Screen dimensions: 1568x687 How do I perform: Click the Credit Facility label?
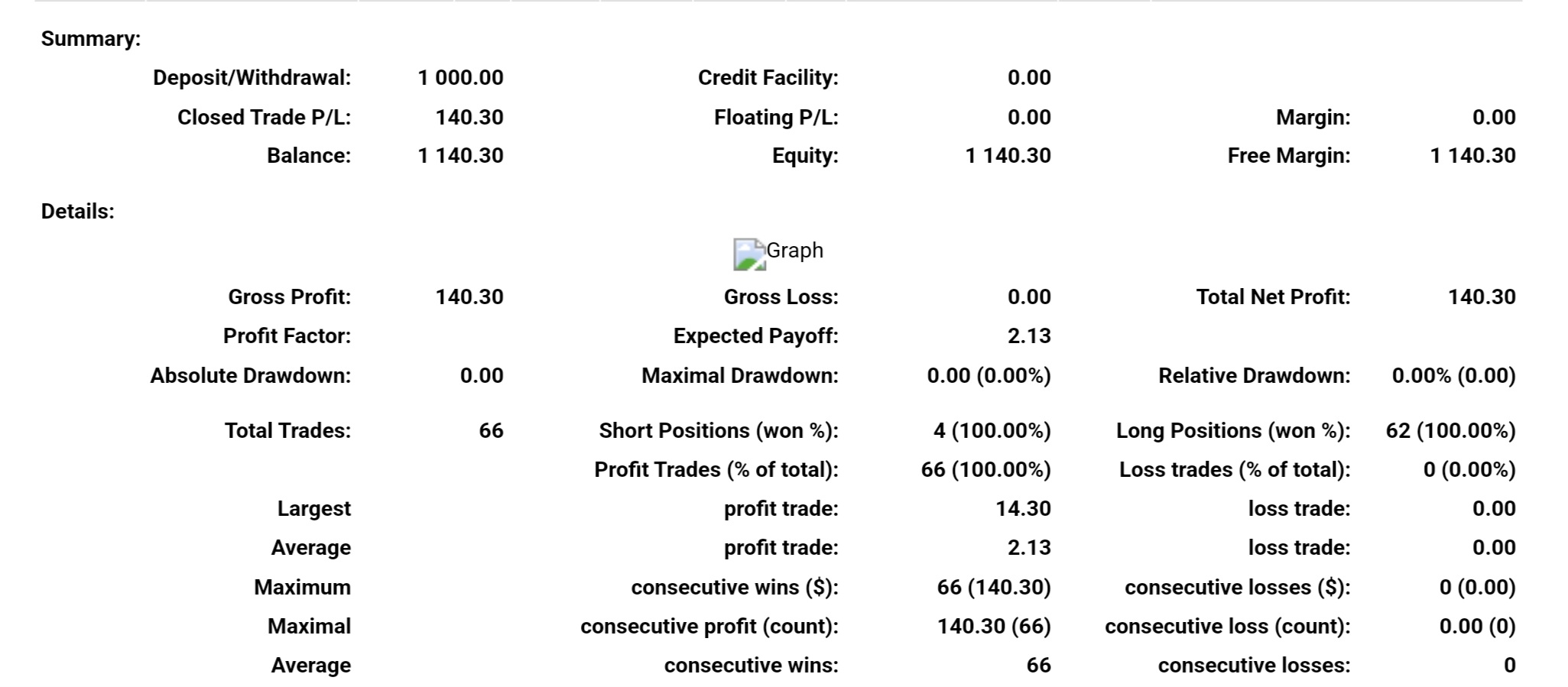pos(768,78)
